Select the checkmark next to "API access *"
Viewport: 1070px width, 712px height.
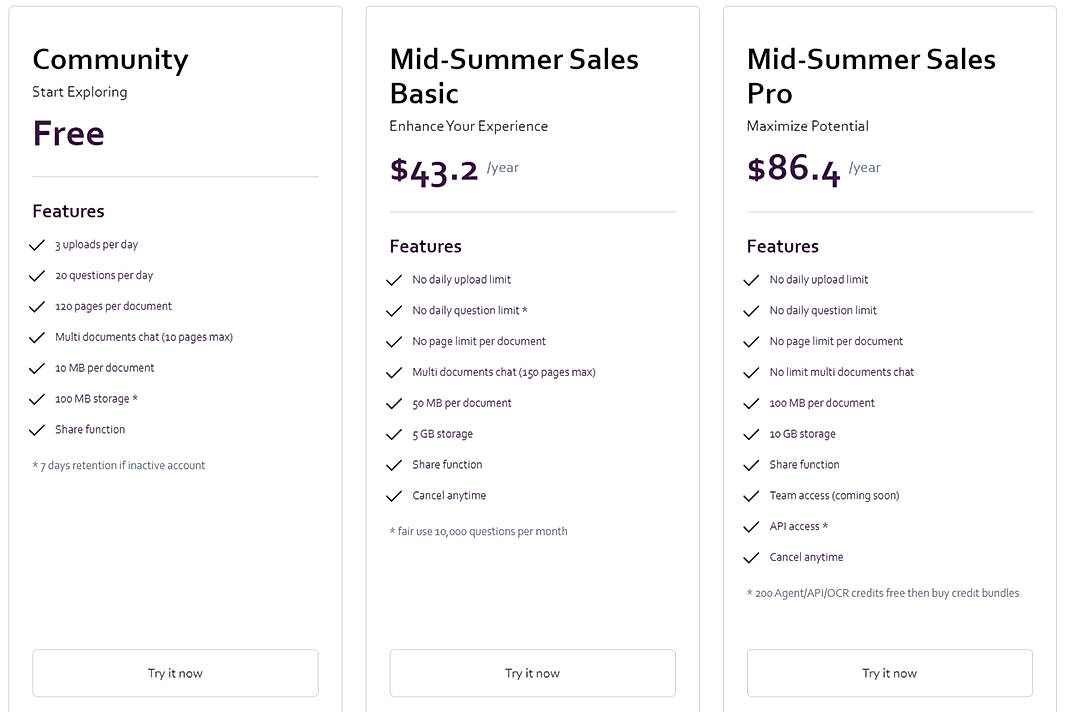click(x=751, y=526)
